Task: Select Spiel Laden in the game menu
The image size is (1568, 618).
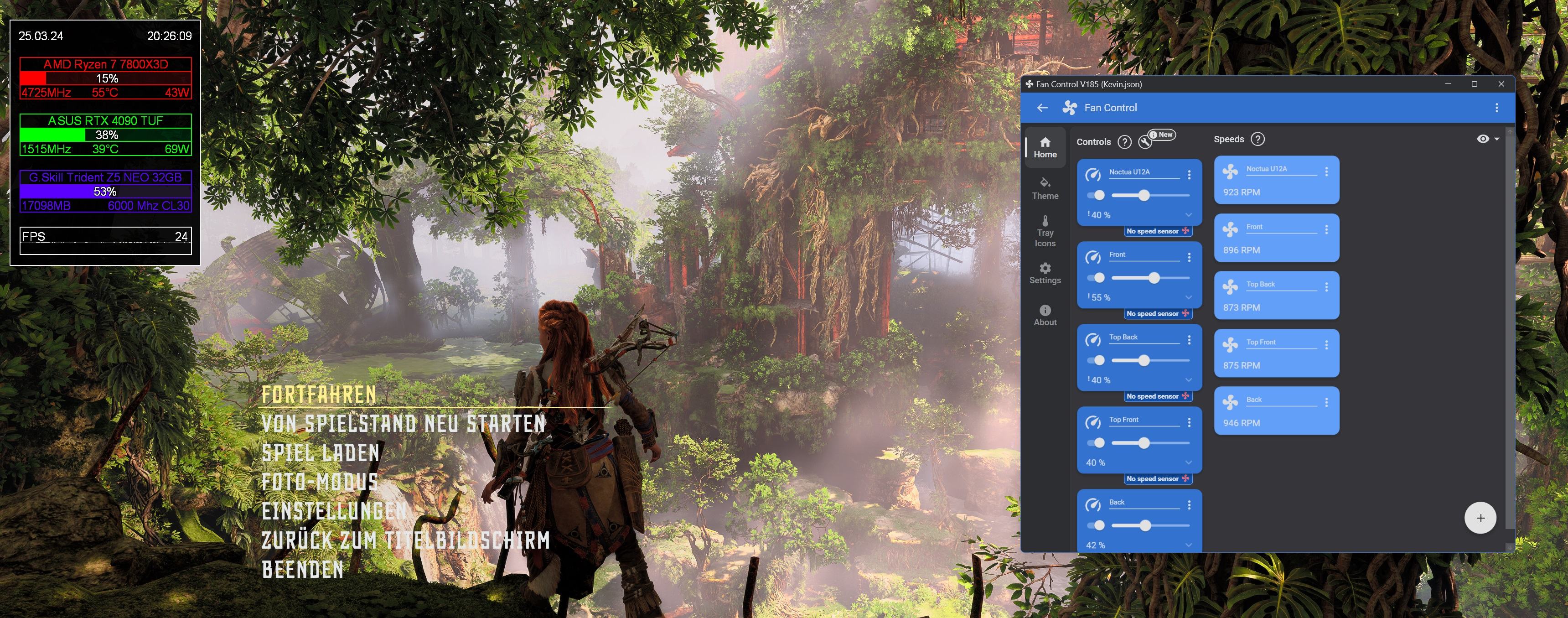Action: (320, 453)
